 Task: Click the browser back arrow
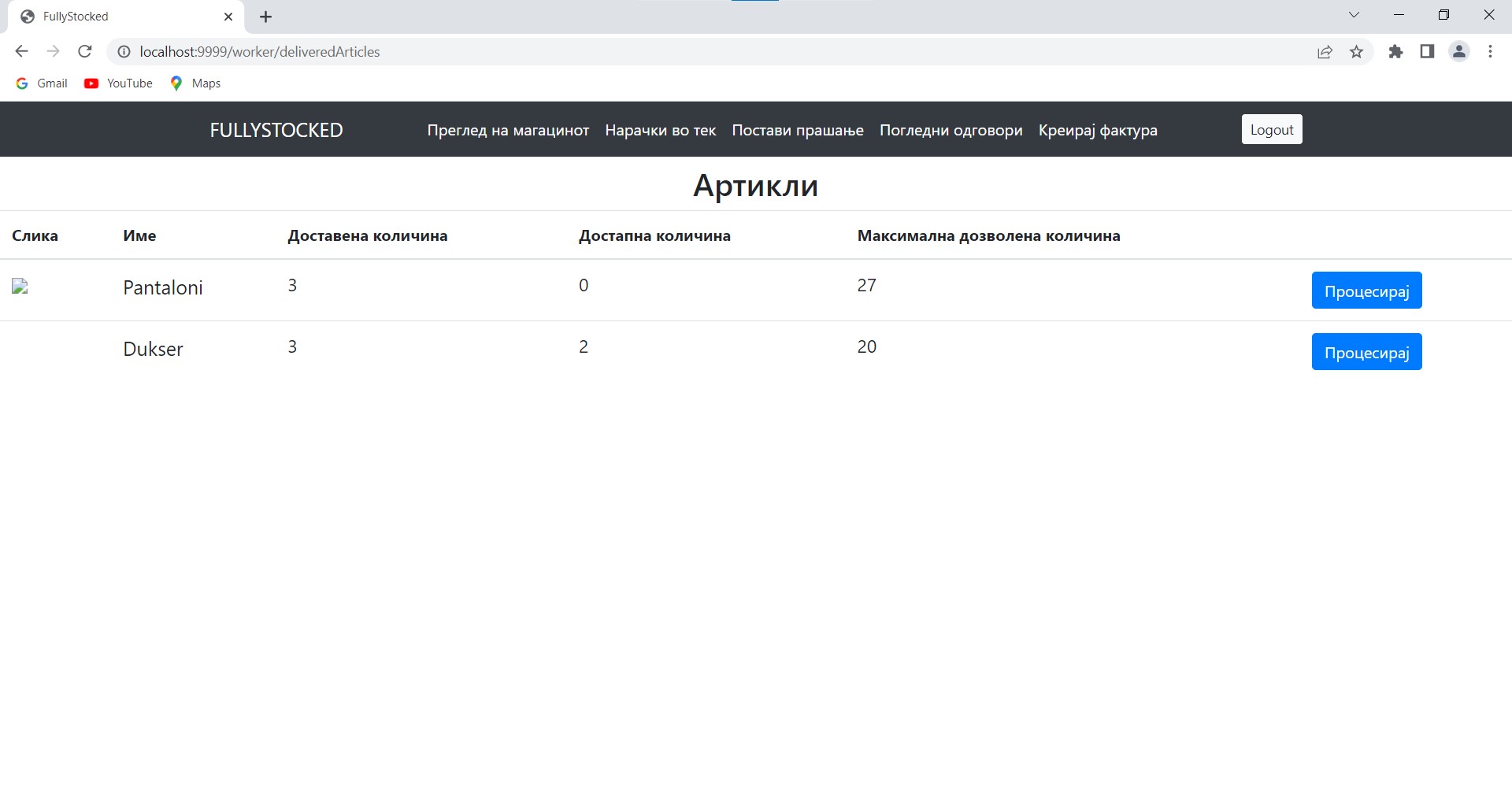tap(21, 52)
